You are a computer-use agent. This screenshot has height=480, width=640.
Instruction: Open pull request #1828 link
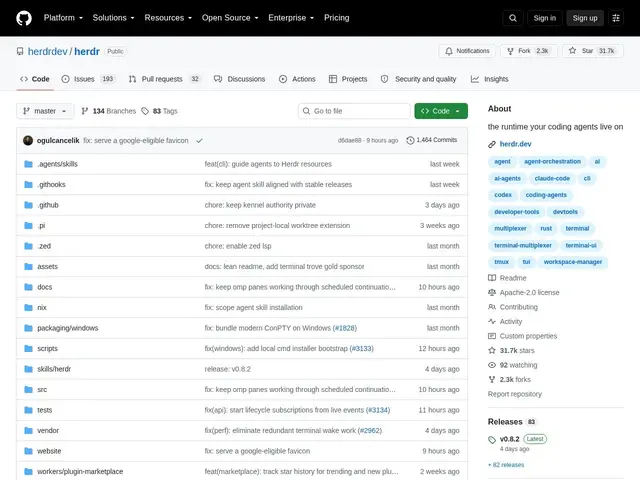pos(344,328)
